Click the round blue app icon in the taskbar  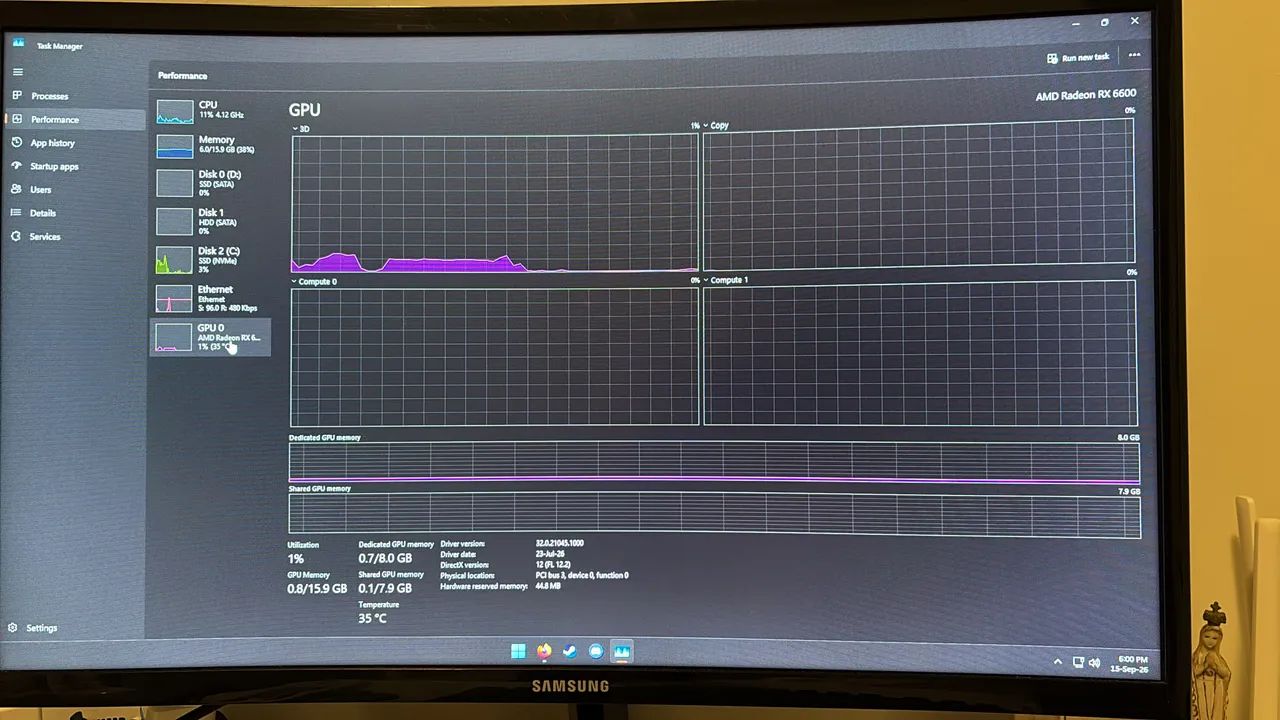596,651
